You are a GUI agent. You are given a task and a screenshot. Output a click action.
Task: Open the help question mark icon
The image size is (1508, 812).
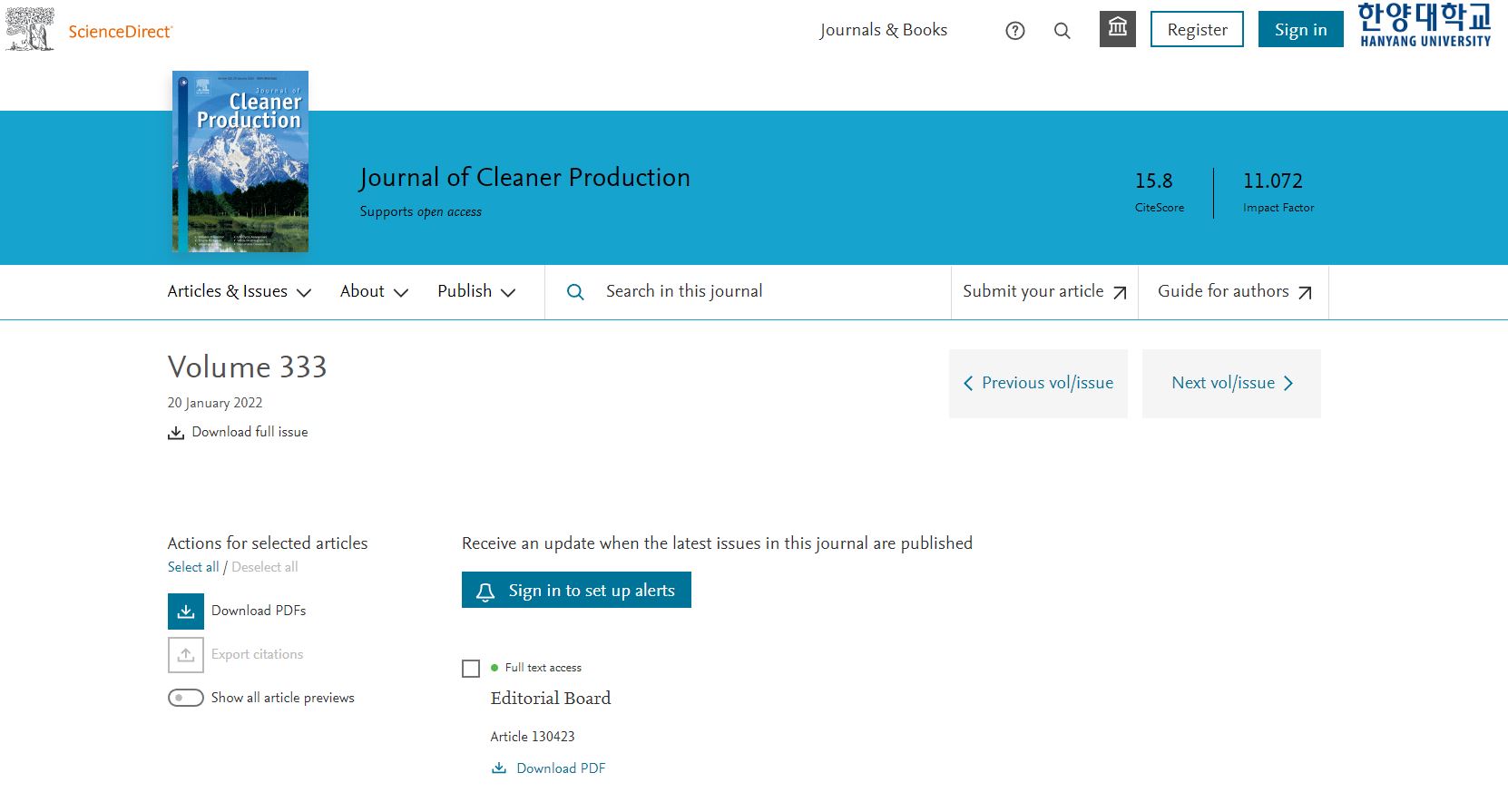point(1015,31)
